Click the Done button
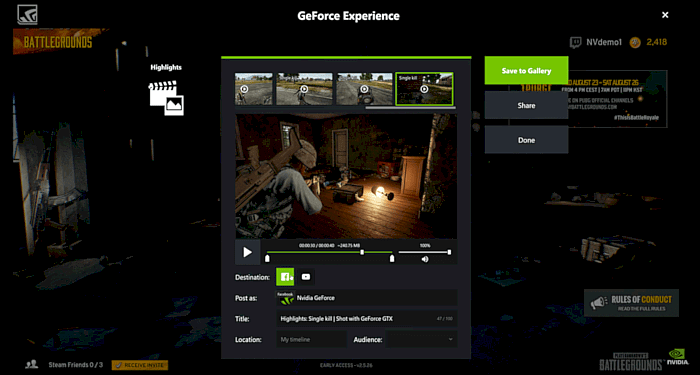Screen dimensions: 700x375 click(526, 140)
